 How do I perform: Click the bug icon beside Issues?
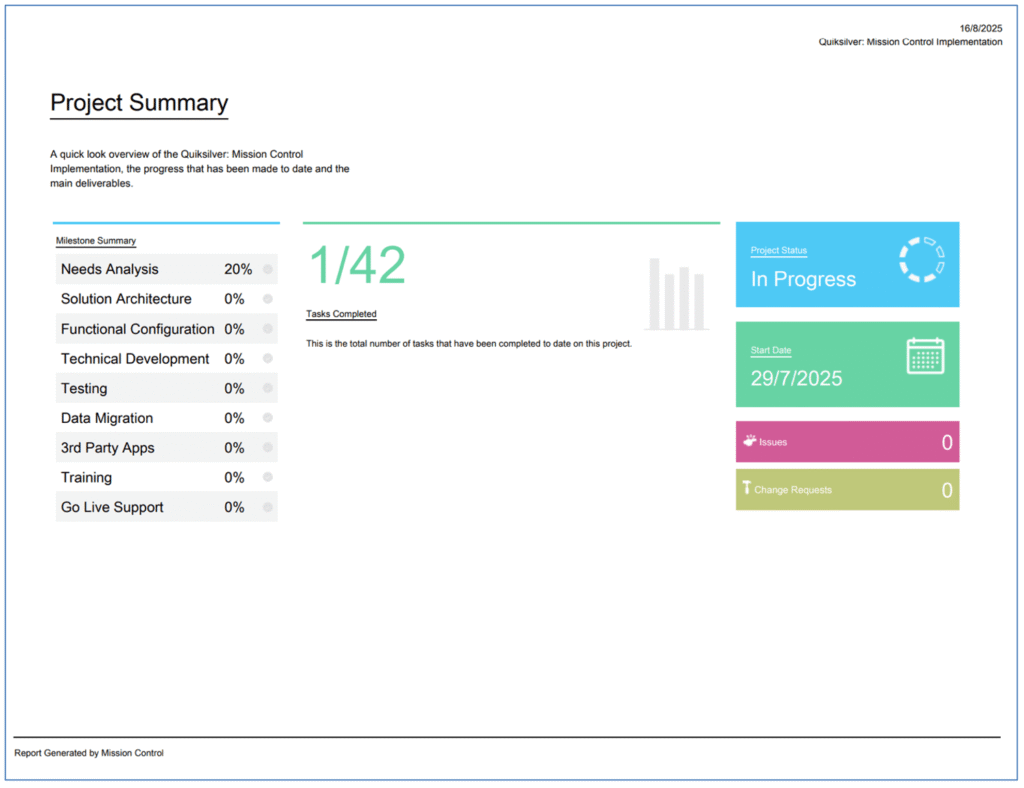(749, 441)
